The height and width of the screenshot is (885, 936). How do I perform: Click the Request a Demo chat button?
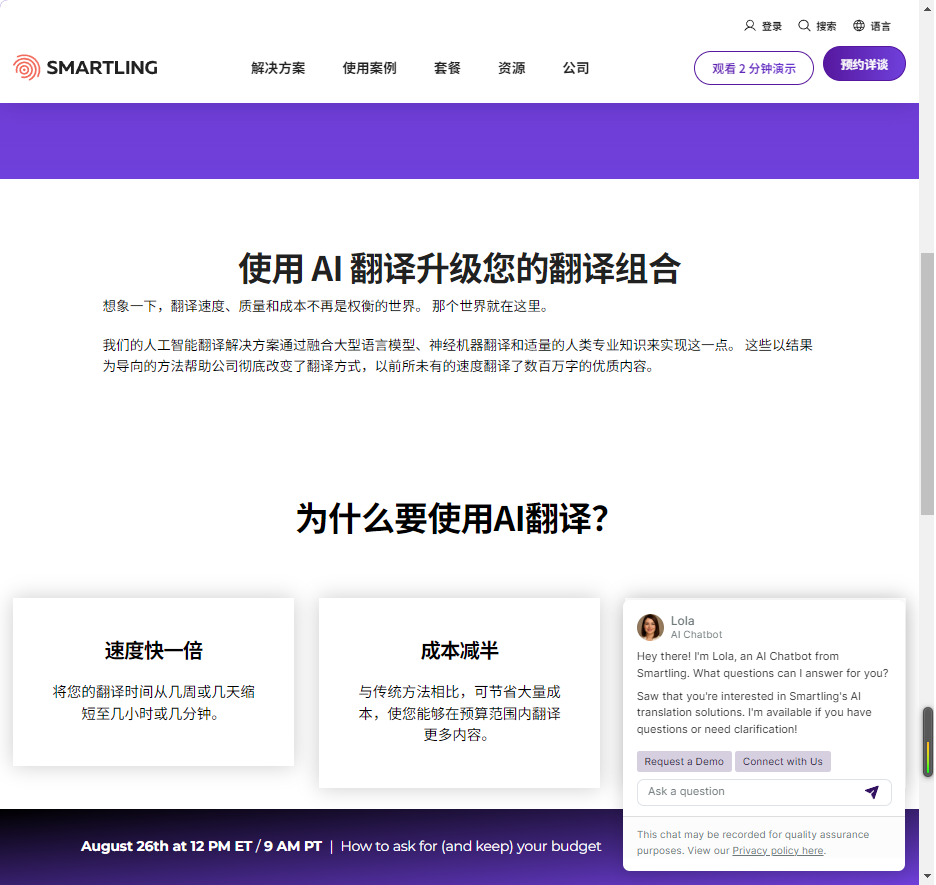click(684, 761)
